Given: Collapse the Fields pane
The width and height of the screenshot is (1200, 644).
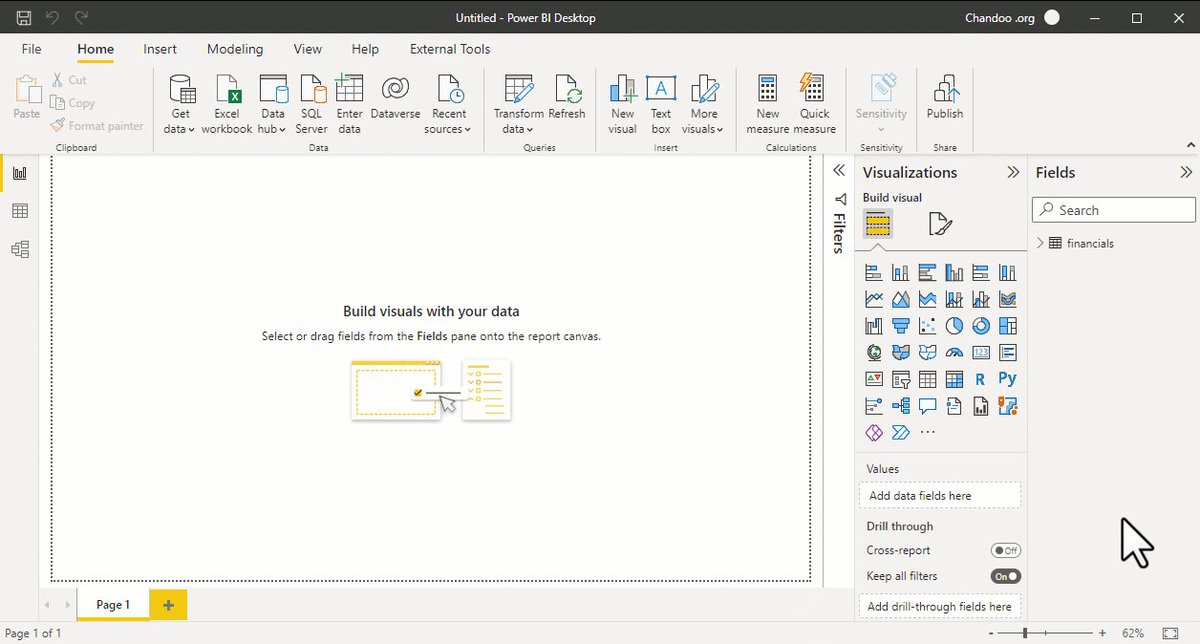Looking at the screenshot, I should (x=1187, y=172).
